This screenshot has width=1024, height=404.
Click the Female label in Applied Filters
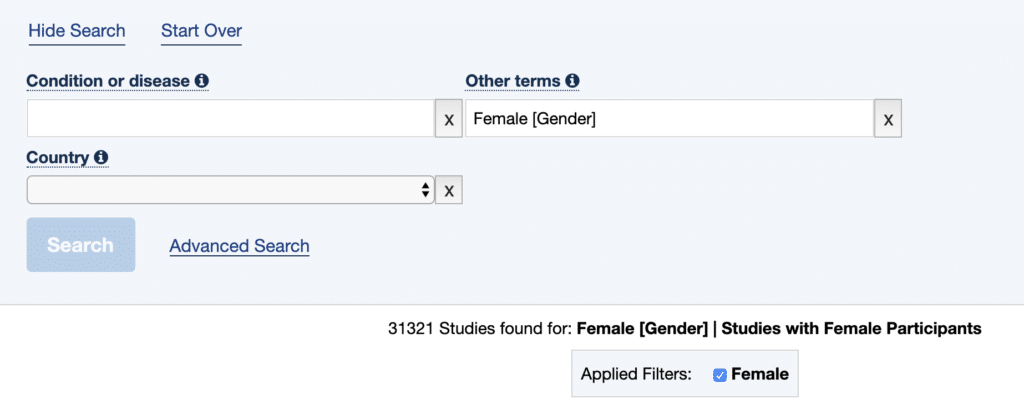pos(760,375)
